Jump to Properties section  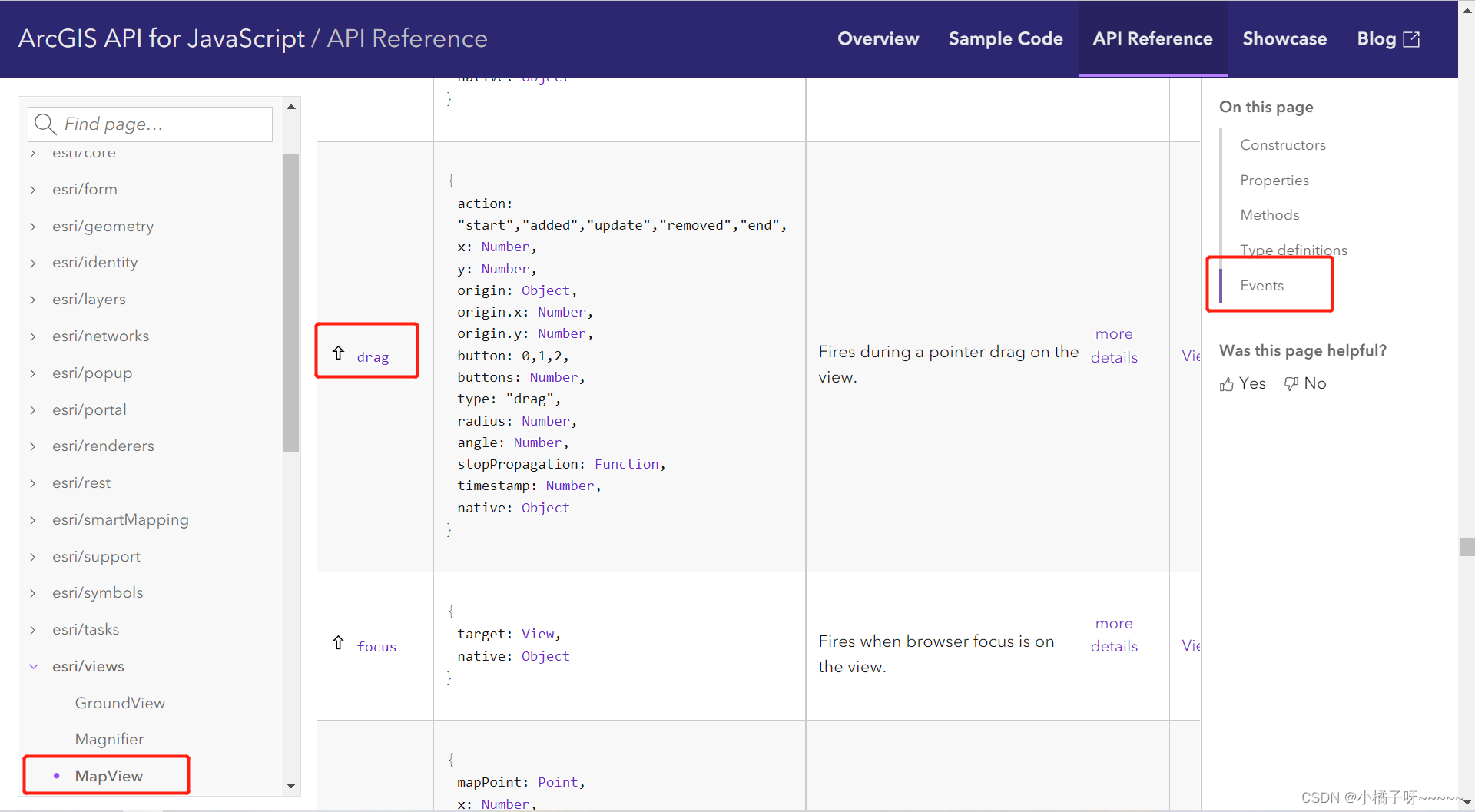click(1274, 181)
